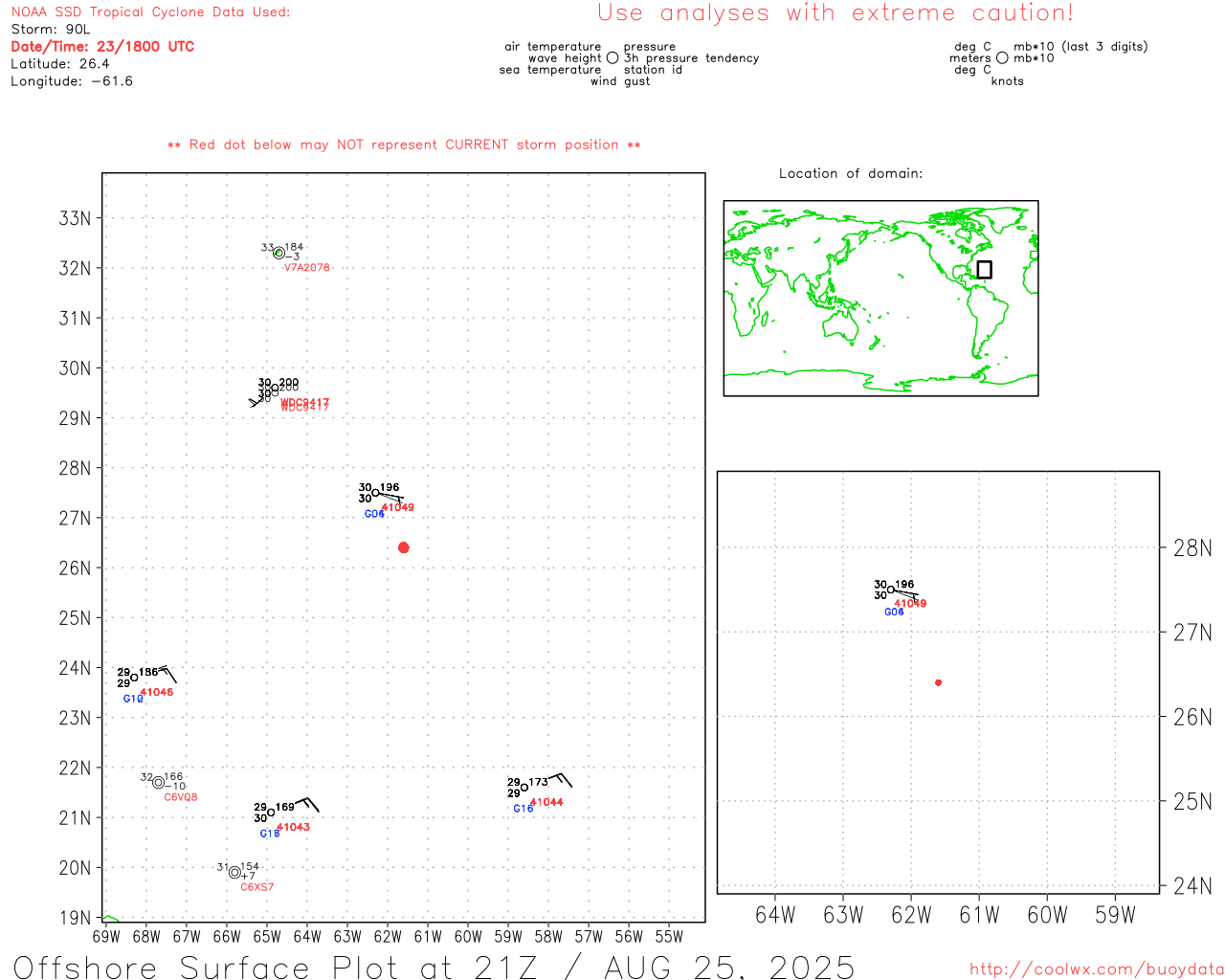
Task: Click the 19N latitude axis label
Action: point(75,918)
